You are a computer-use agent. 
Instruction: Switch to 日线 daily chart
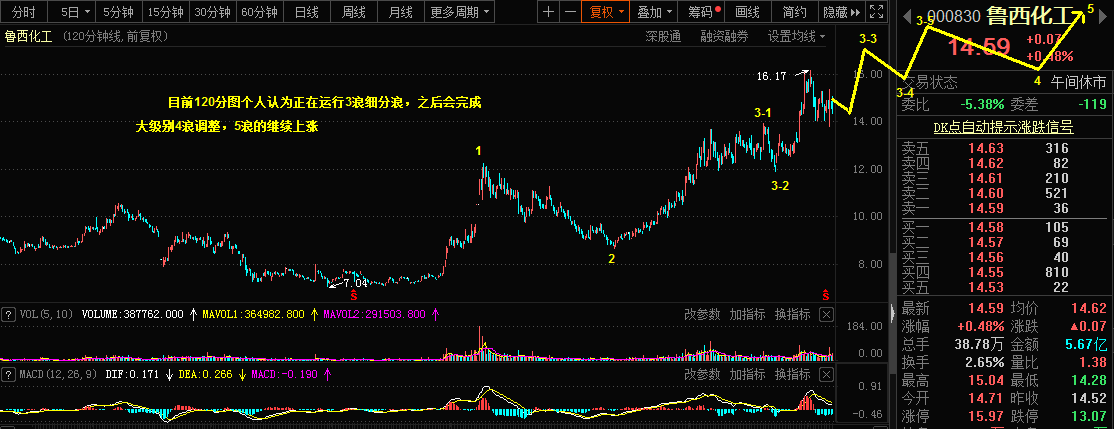click(307, 11)
